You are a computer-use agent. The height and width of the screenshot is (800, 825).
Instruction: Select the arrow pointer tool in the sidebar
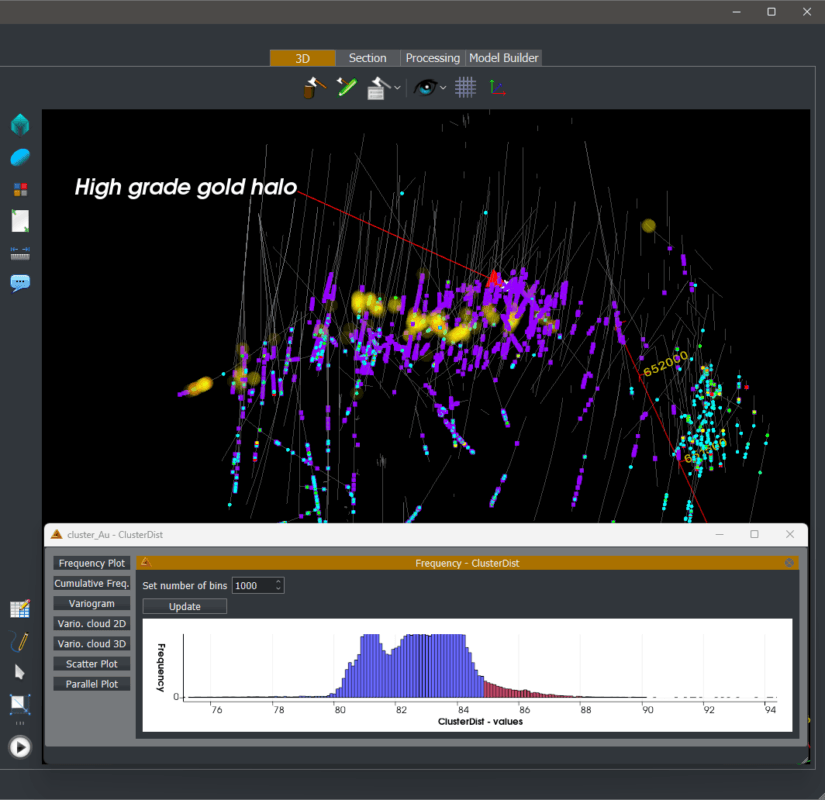19,670
